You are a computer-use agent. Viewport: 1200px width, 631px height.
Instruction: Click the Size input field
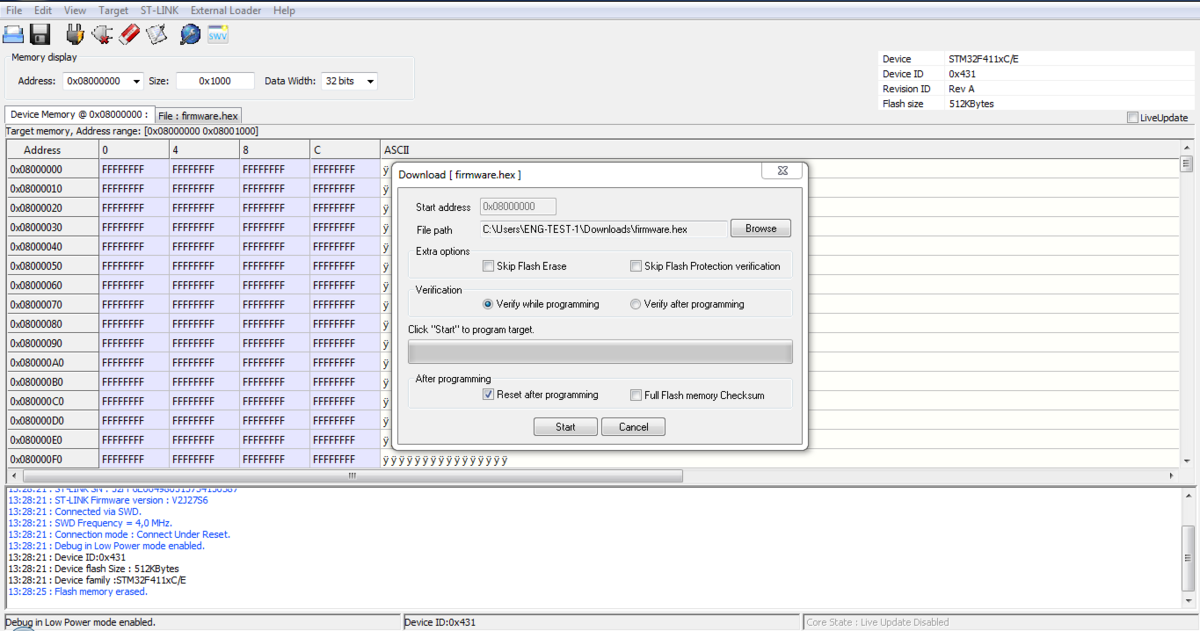215,81
